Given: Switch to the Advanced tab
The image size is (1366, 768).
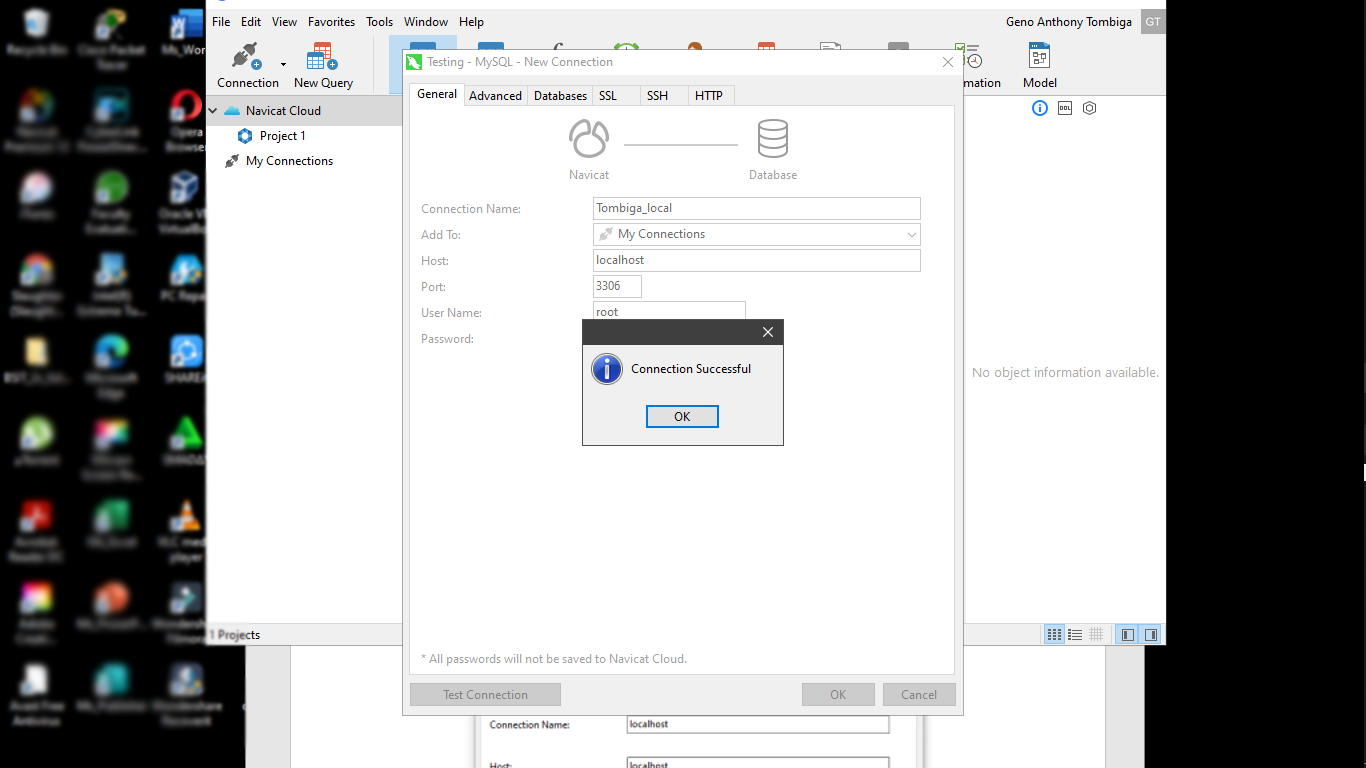Looking at the screenshot, I should pos(495,96).
